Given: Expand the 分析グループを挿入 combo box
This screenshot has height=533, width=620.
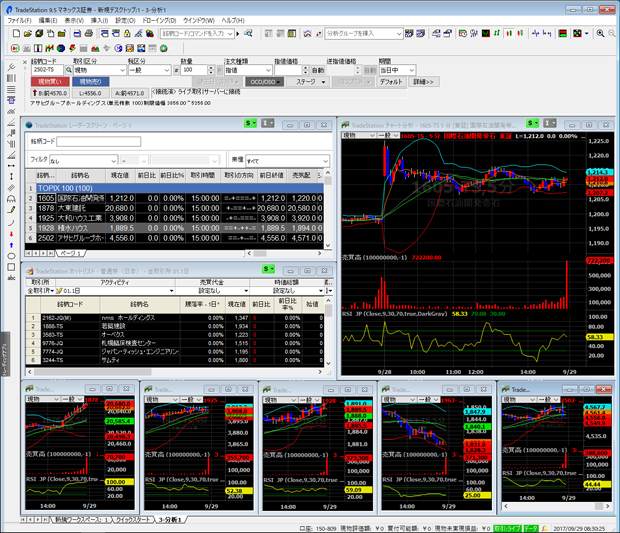Looking at the screenshot, I should (x=363, y=34).
